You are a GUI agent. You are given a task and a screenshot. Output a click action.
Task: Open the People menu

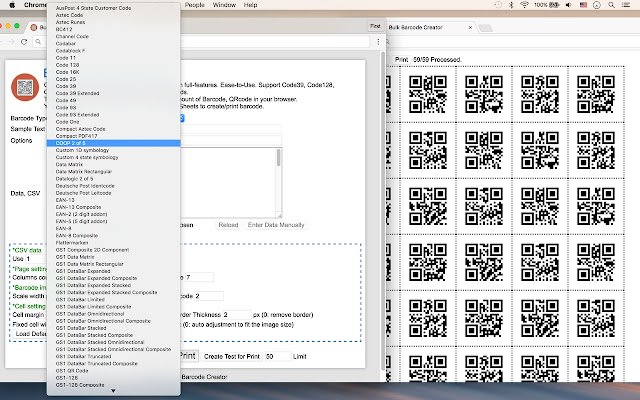click(x=194, y=5)
